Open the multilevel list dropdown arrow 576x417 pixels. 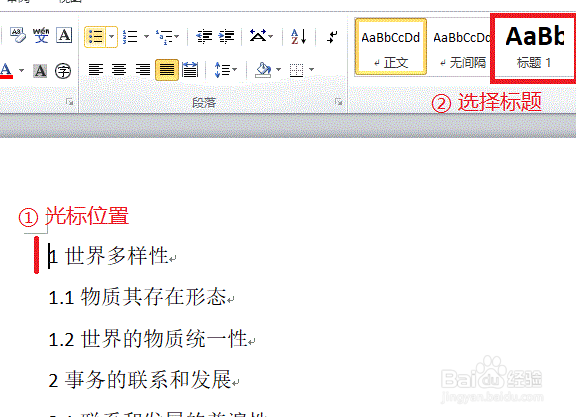pos(177,37)
